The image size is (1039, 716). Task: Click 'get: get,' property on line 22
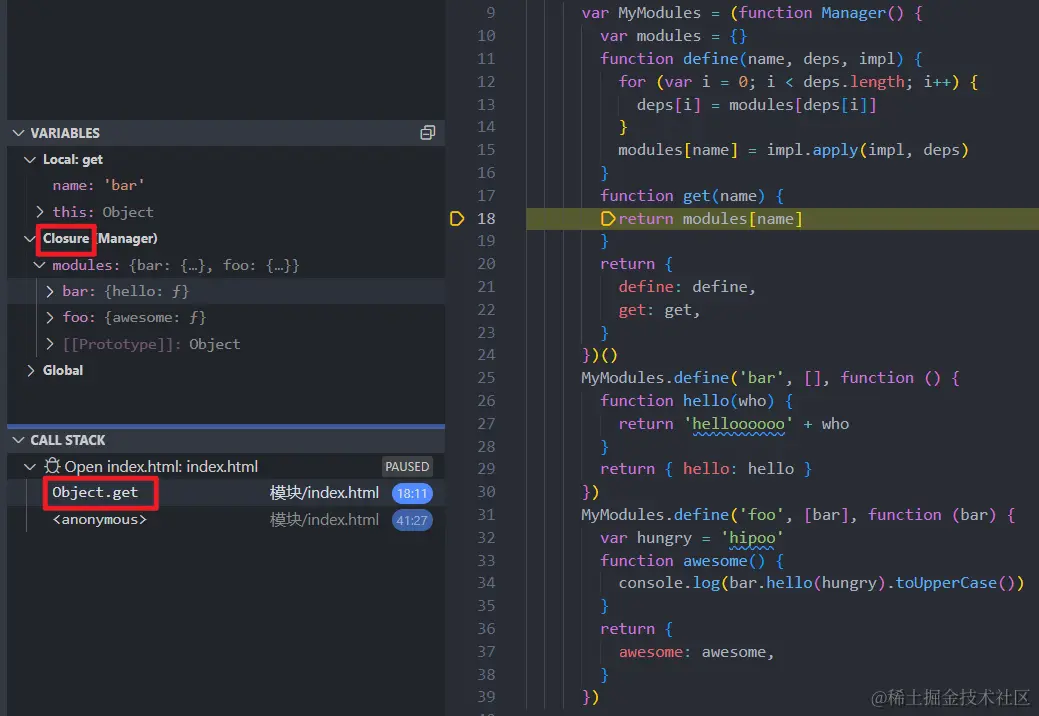(659, 309)
